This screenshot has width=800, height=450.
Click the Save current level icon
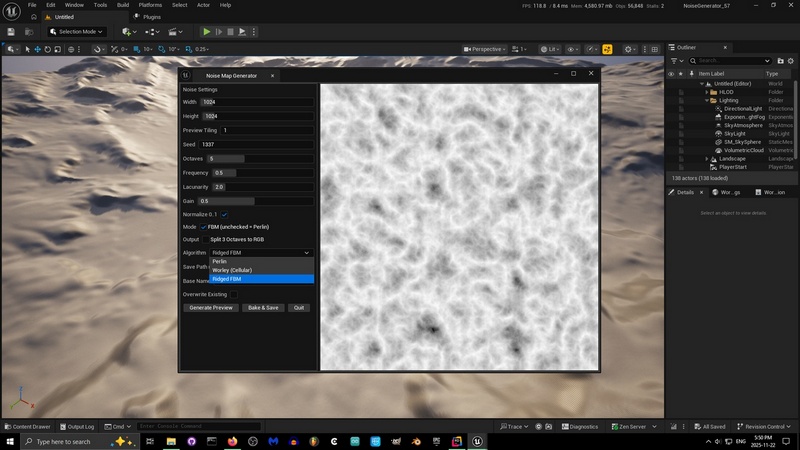(13, 31)
